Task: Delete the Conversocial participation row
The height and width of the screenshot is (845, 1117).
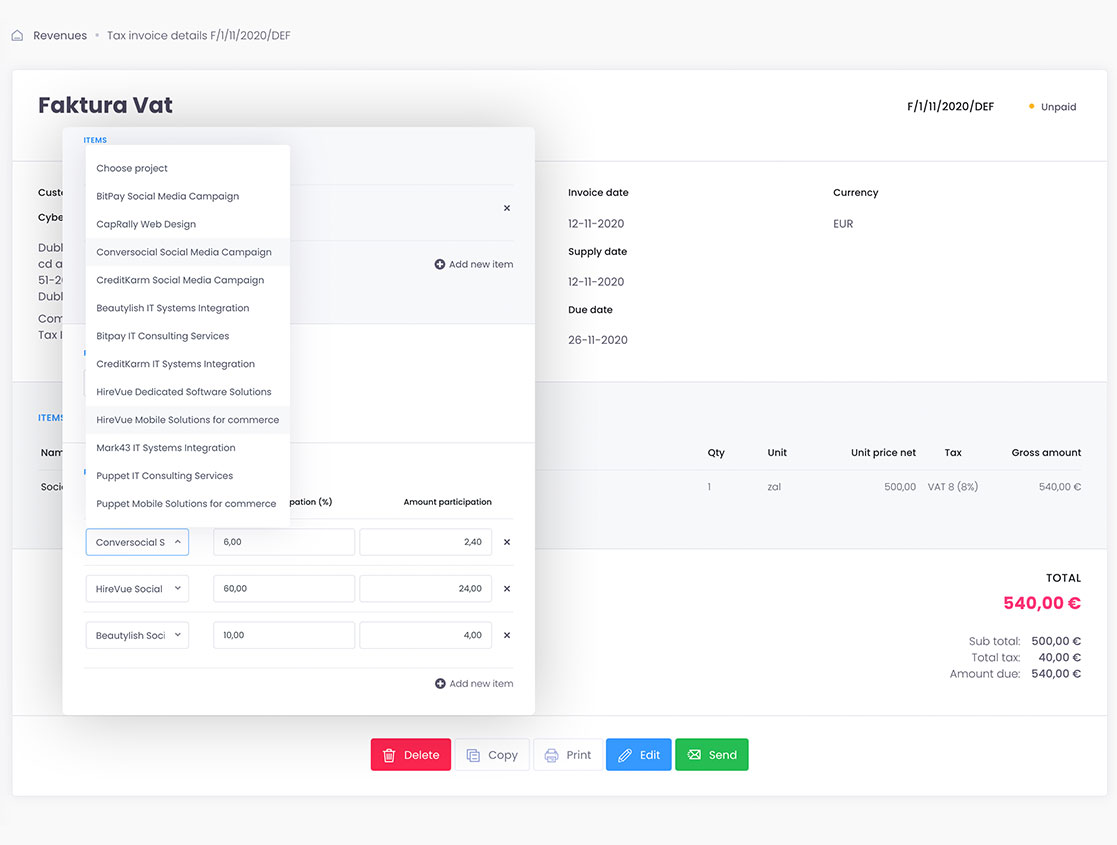Action: click(x=506, y=542)
